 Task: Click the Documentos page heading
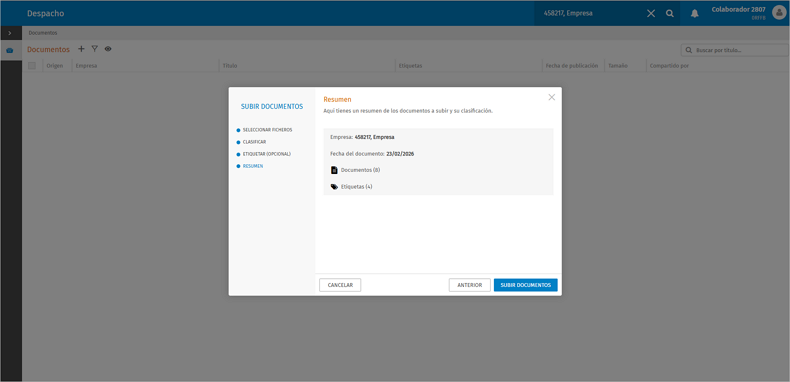click(48, 49)
